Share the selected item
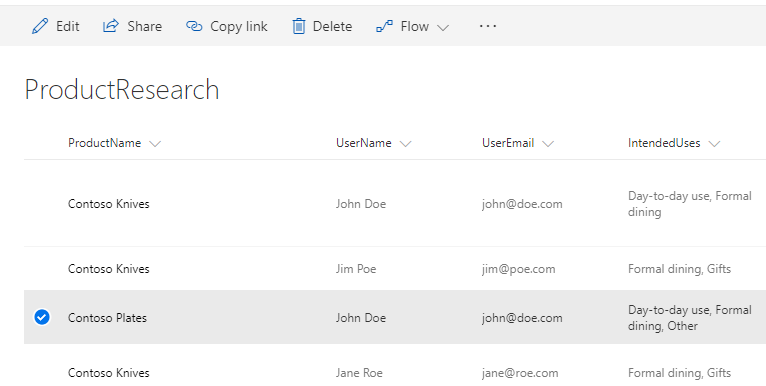766x386 pixels. pyautogui.click(x=132, y=26)
